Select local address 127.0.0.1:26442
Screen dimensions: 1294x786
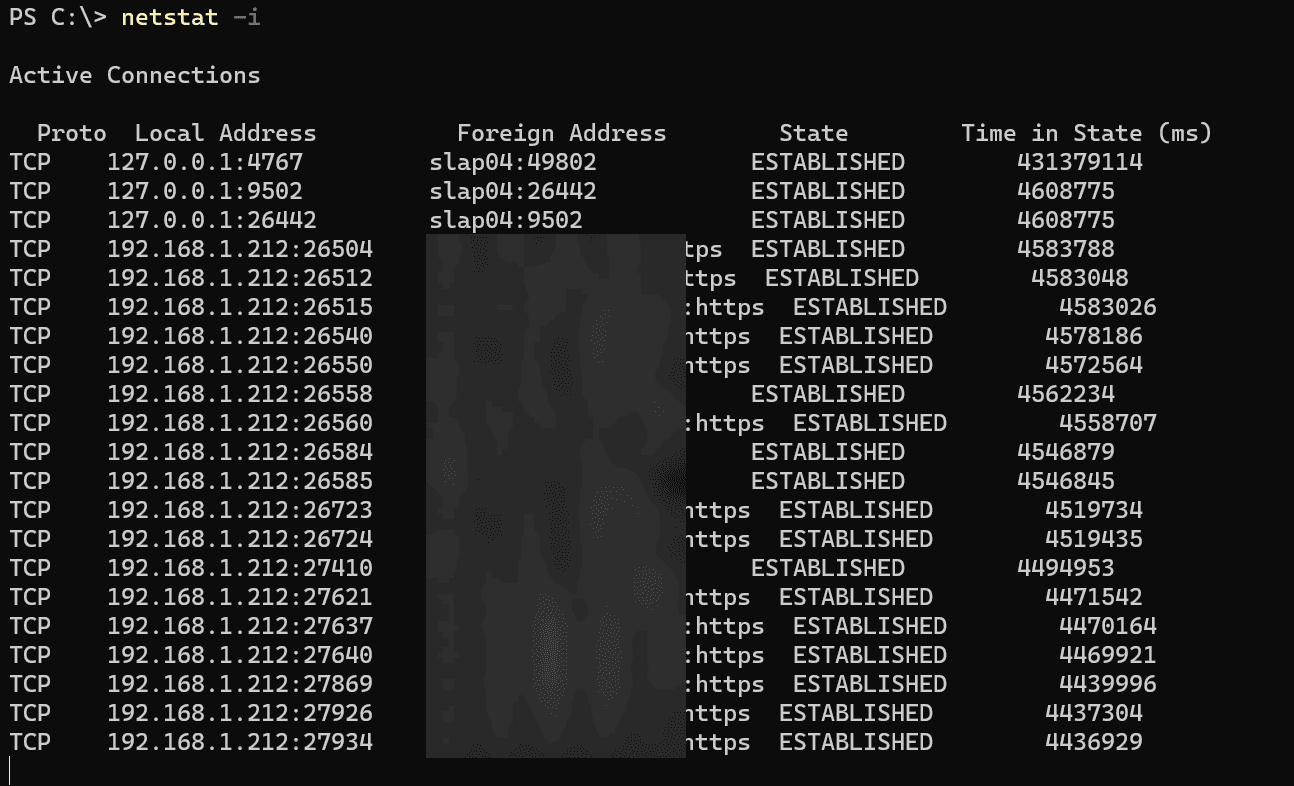212,220
